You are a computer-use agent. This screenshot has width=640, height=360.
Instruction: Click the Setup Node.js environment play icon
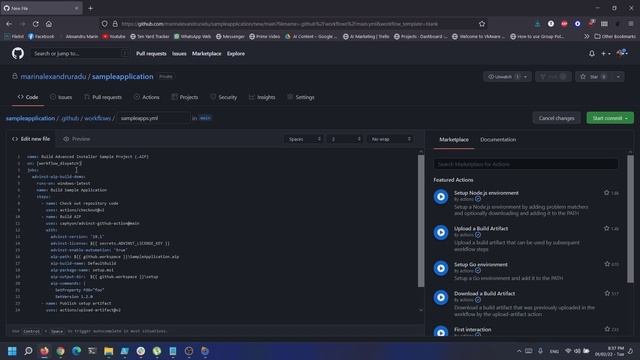click(441, 197)
